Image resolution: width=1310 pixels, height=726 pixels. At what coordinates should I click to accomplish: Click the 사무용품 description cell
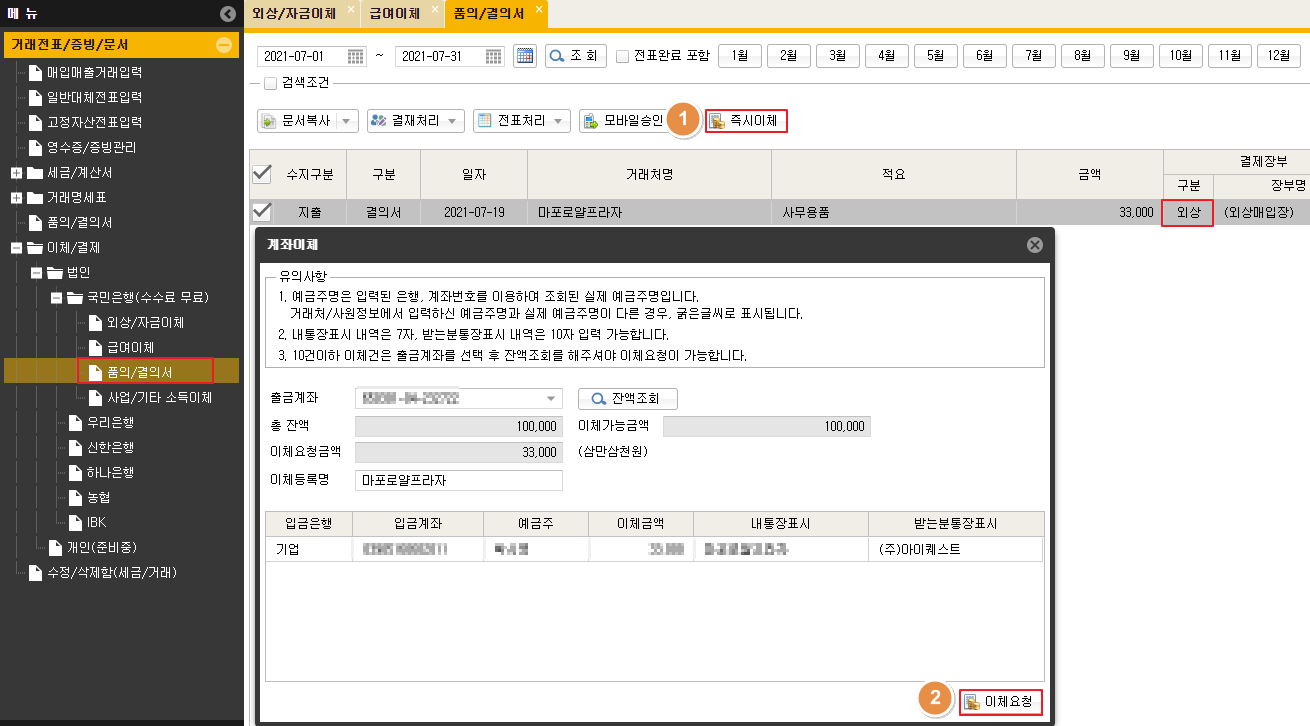pos(893,212)
